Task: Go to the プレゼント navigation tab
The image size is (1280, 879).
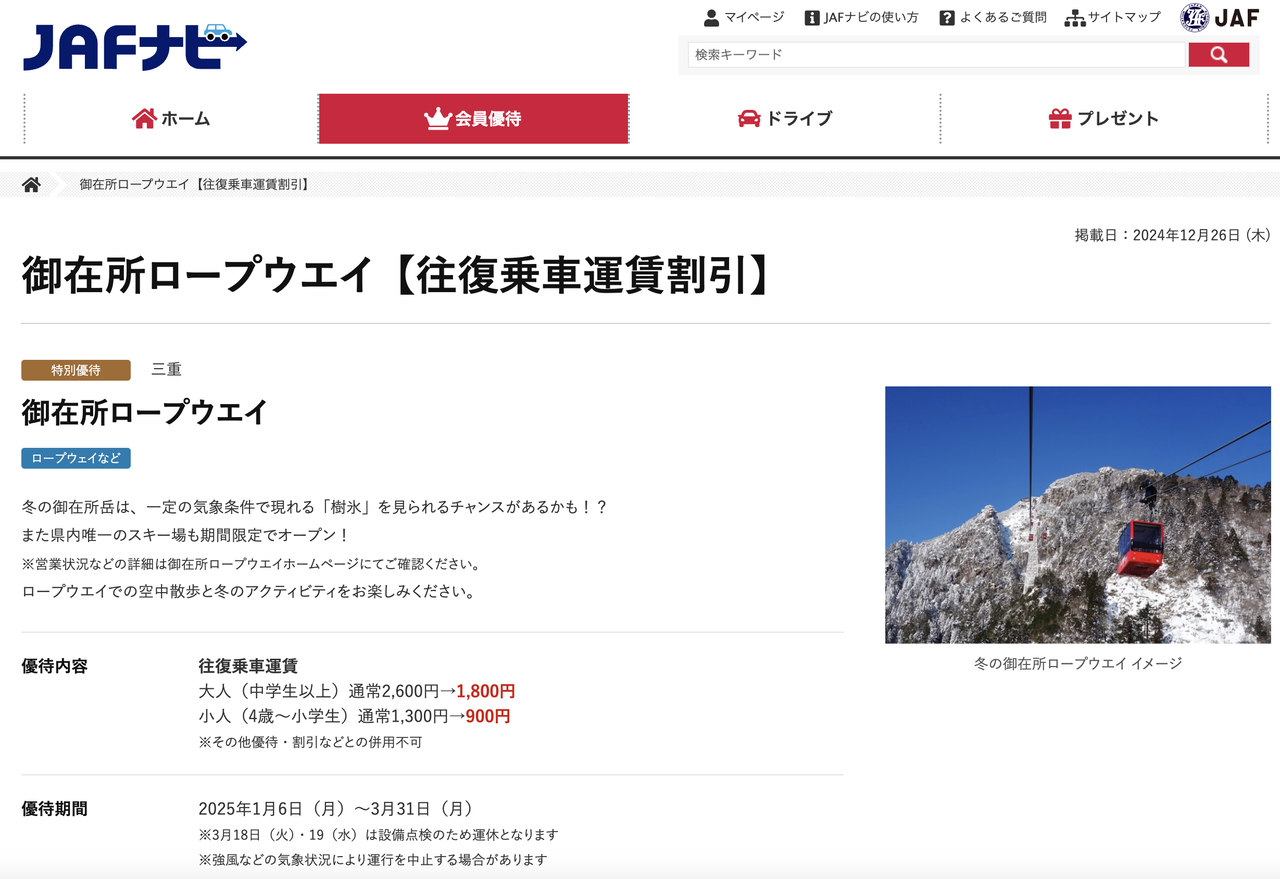Action: pyautogui.click(x=1104, y=118)
